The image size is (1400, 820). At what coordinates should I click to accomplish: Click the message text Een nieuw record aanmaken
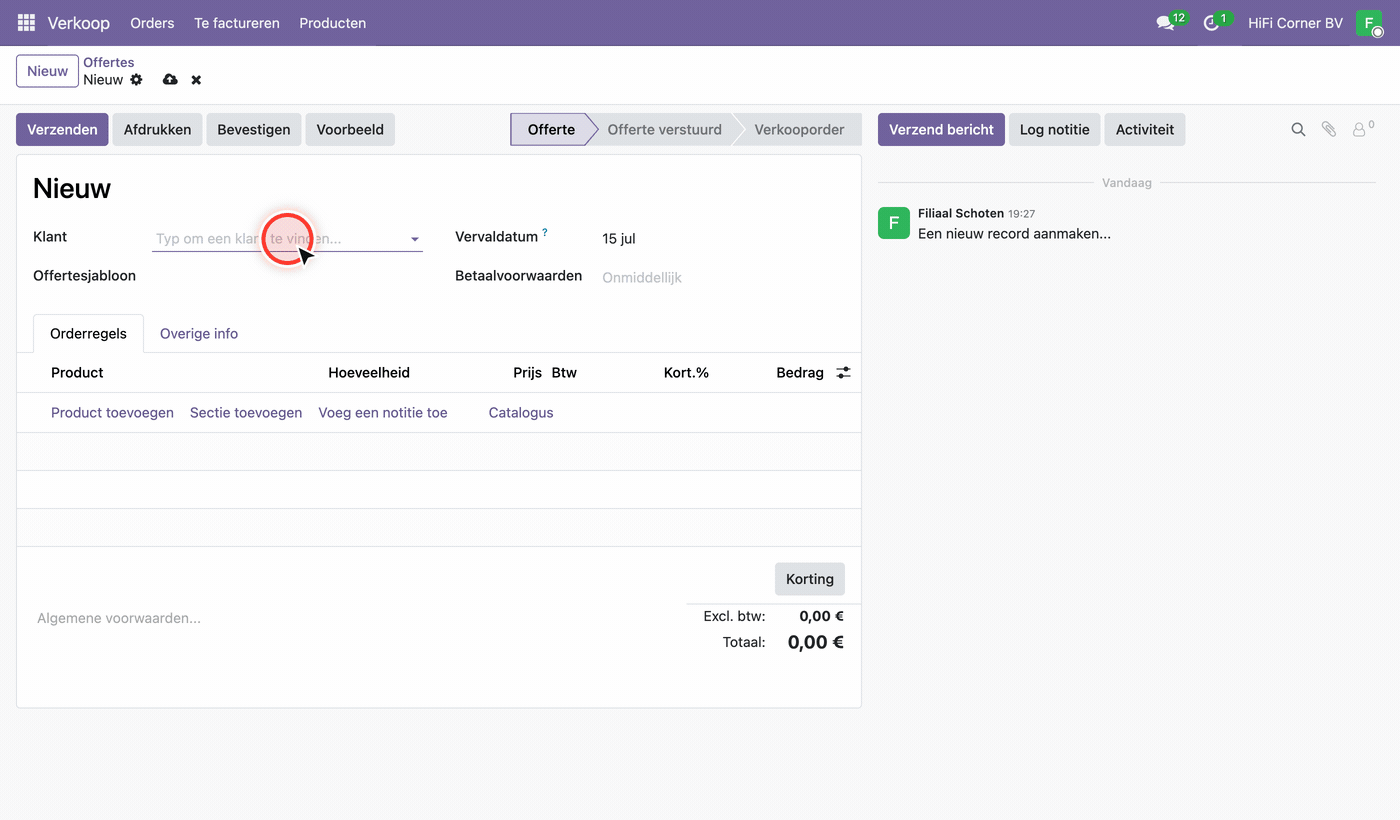[x=1014, y=233]
